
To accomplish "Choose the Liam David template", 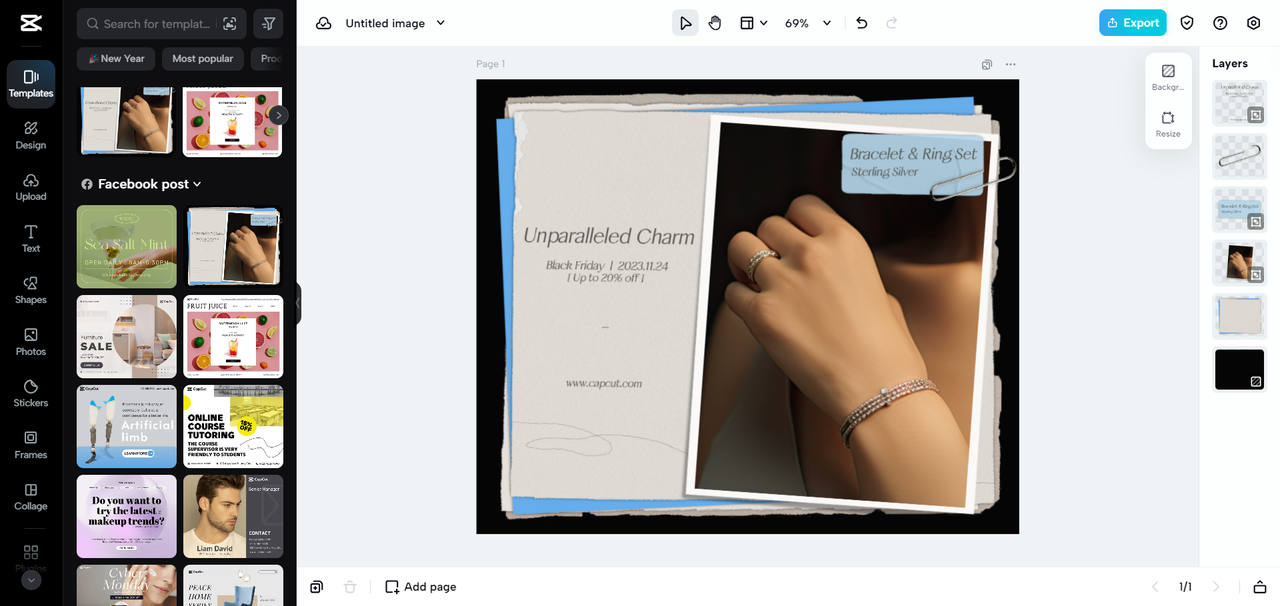I will (x=233, y=516).
